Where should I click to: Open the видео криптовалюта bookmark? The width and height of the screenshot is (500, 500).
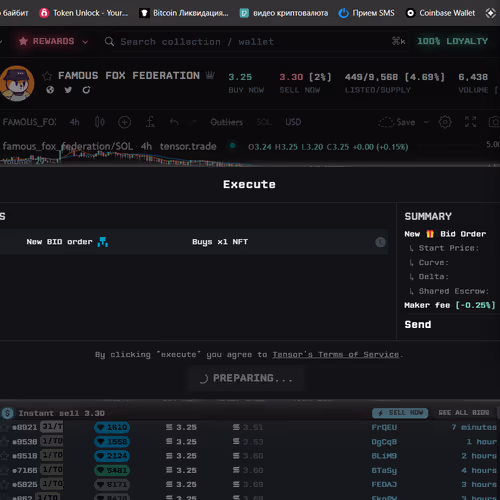[284, 13]
